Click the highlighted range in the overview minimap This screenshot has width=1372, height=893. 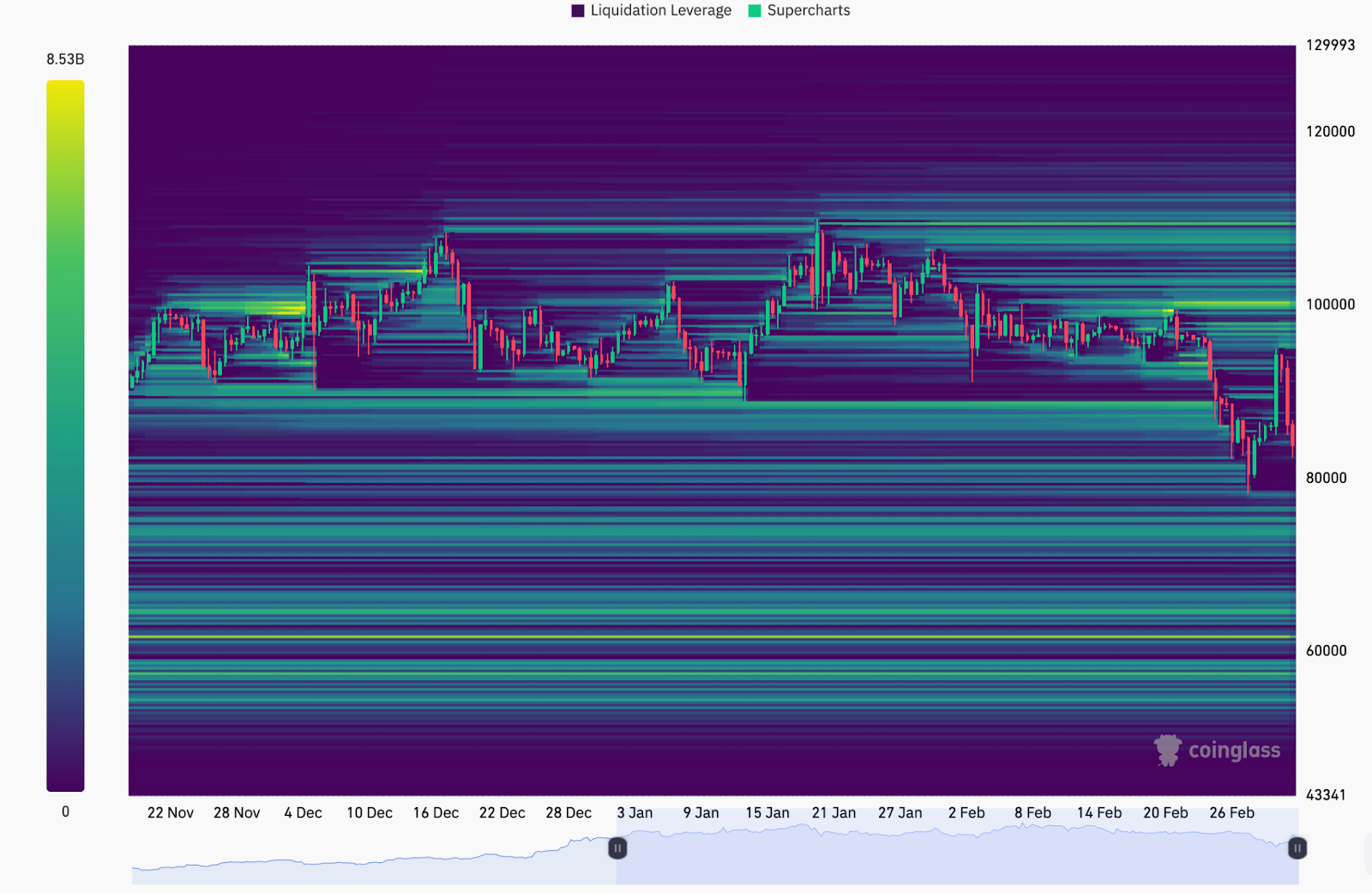tap(956, 858)
